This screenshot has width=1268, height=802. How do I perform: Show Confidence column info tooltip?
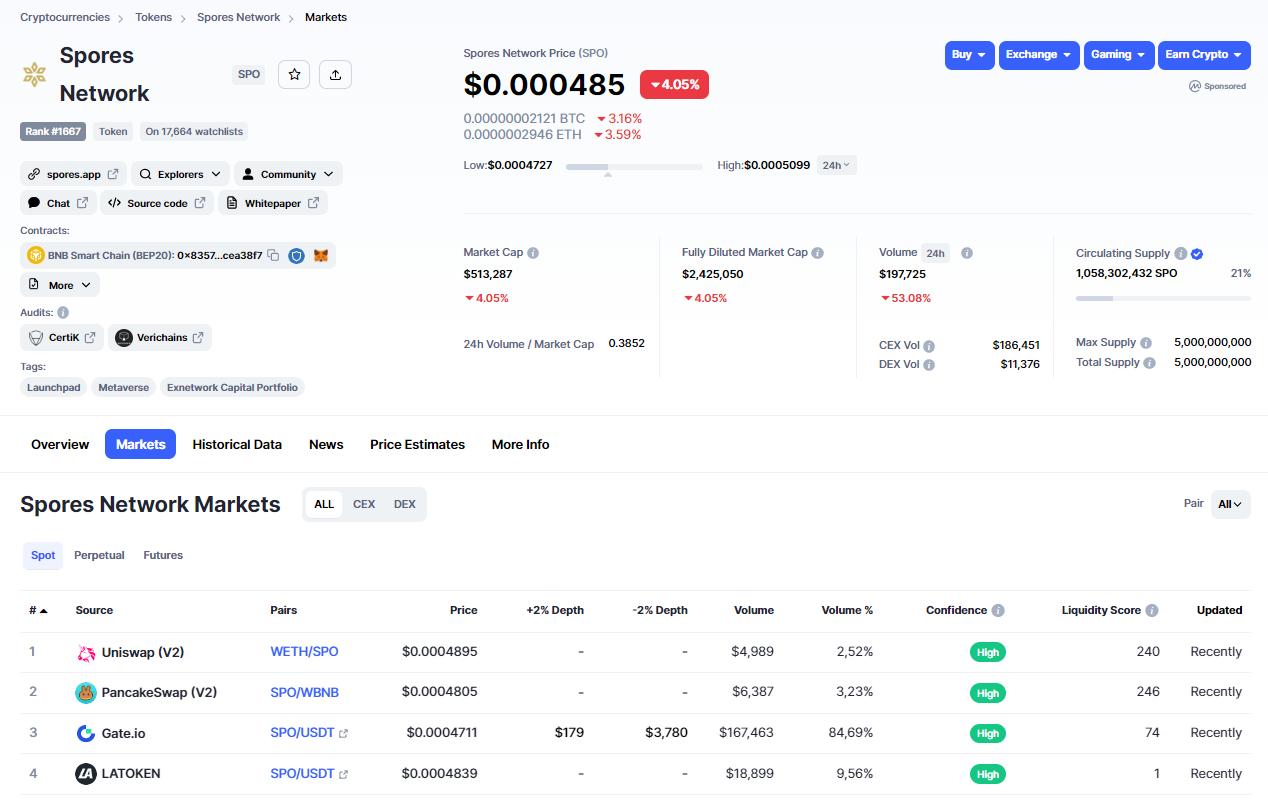pyautogui.click(x=998, y=611)
